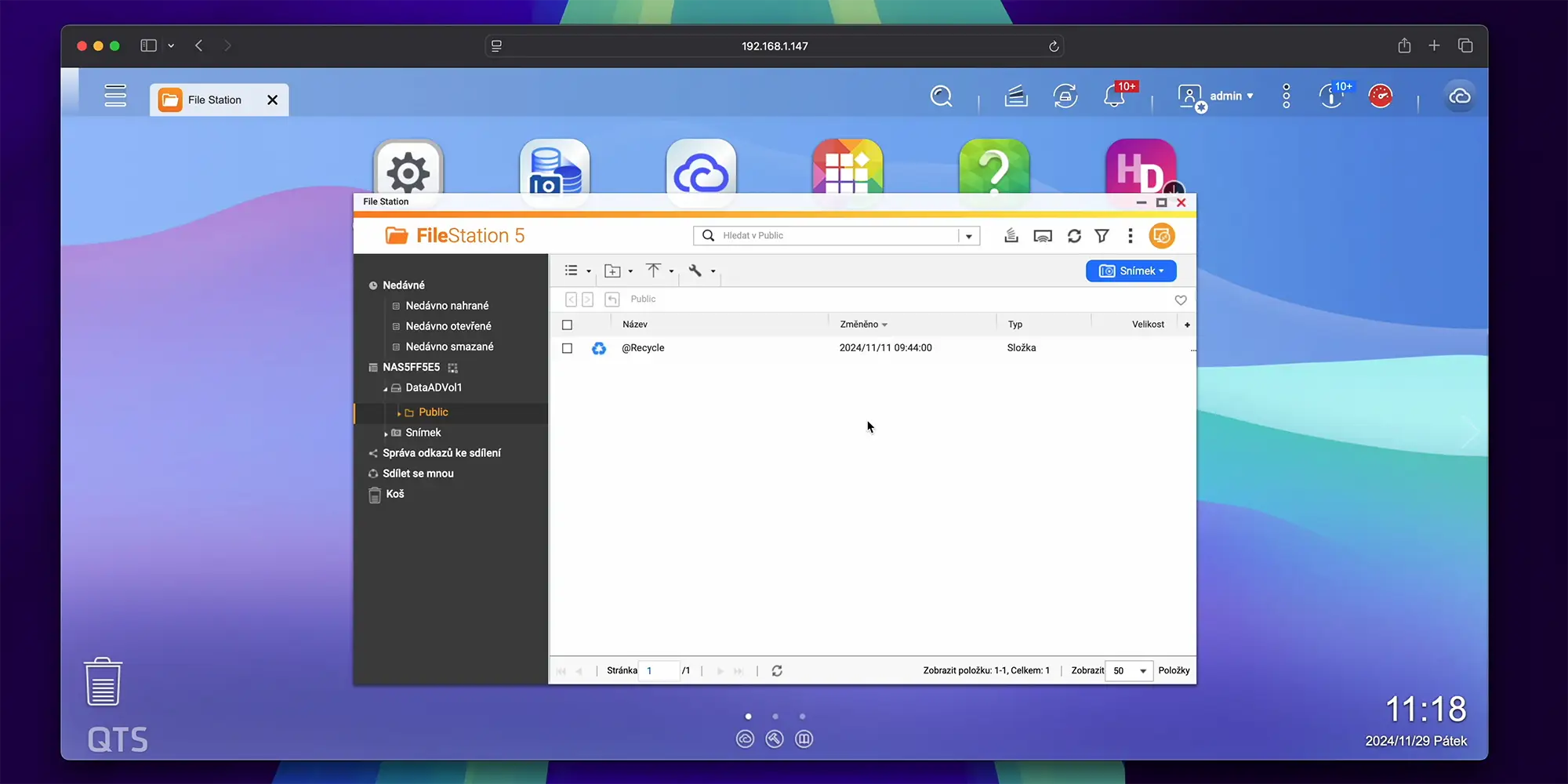Screen dimensions: 1568x784
Task: Check the @Recycle folder checkbox
Action: click(x=568, y=348)
